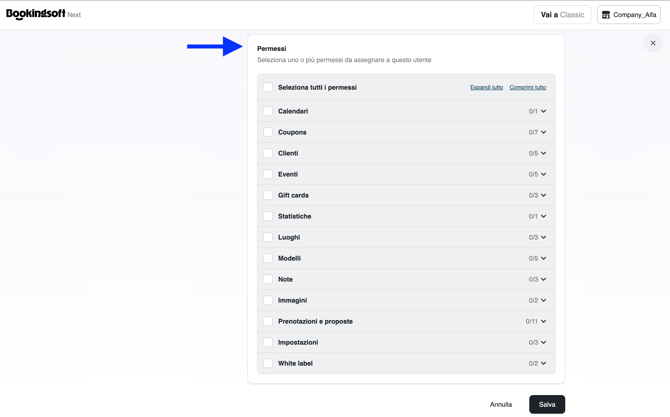The height and width of the screenshot is (417, 670).
Task: Expand the Clienti permissions chevron
Action: [x=544, y=153]
